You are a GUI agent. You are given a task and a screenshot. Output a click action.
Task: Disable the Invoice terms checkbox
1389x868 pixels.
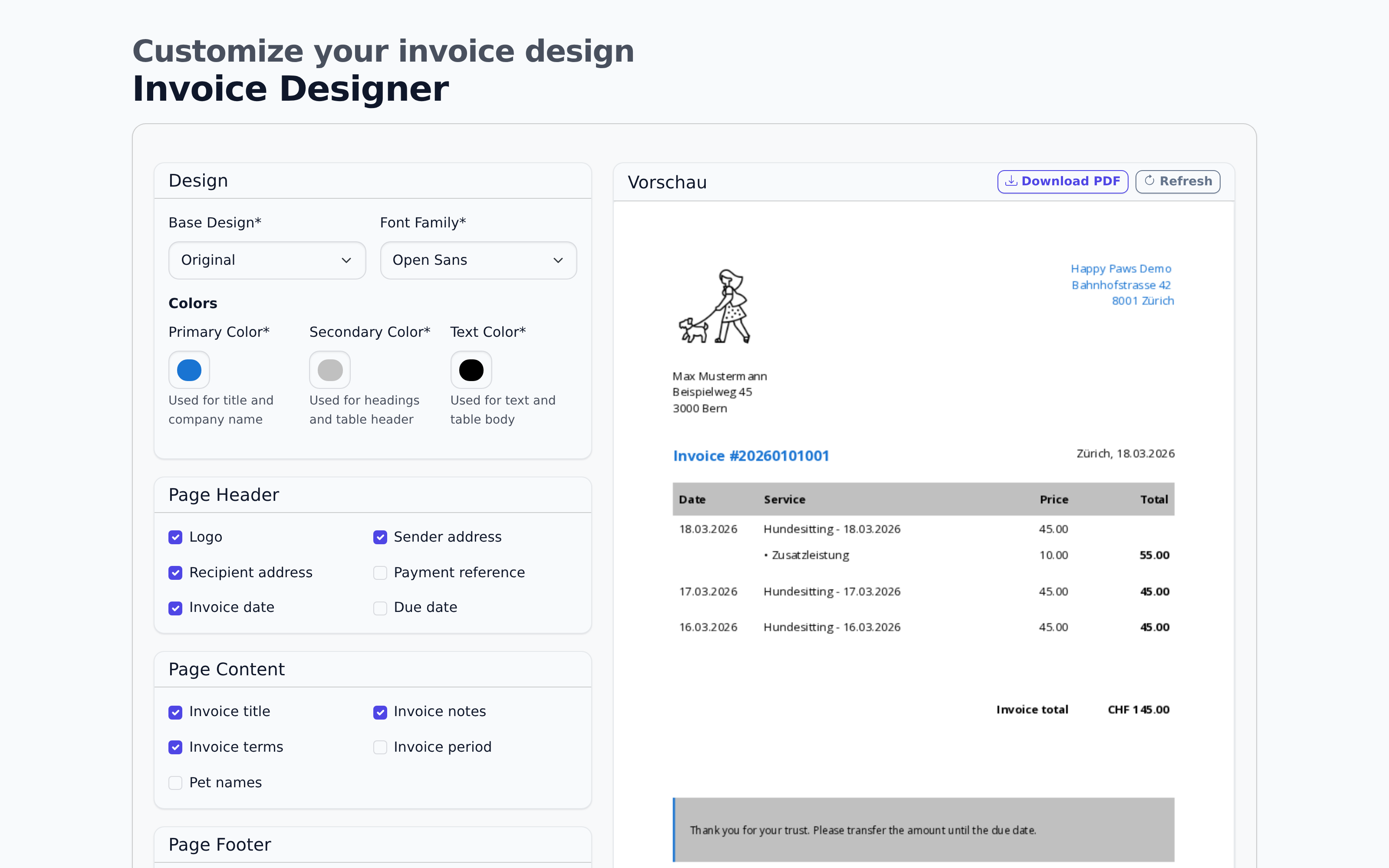(x=175, y=747)
